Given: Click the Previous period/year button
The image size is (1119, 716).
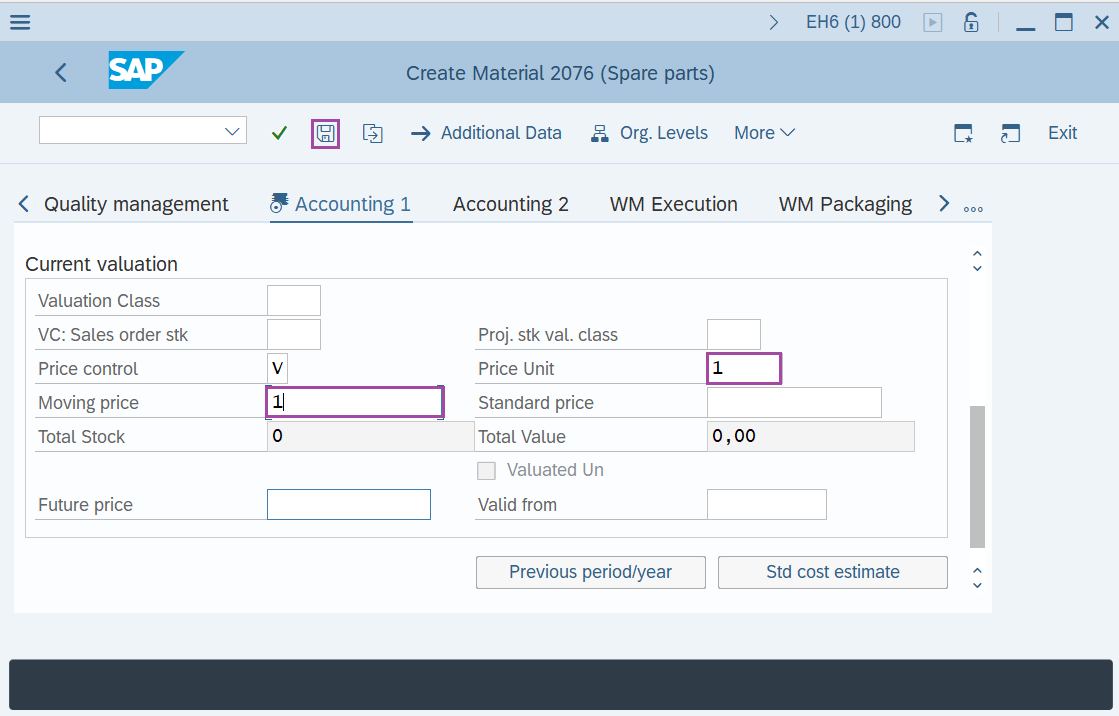Looking at the screenshot, I should coord(590,572).
